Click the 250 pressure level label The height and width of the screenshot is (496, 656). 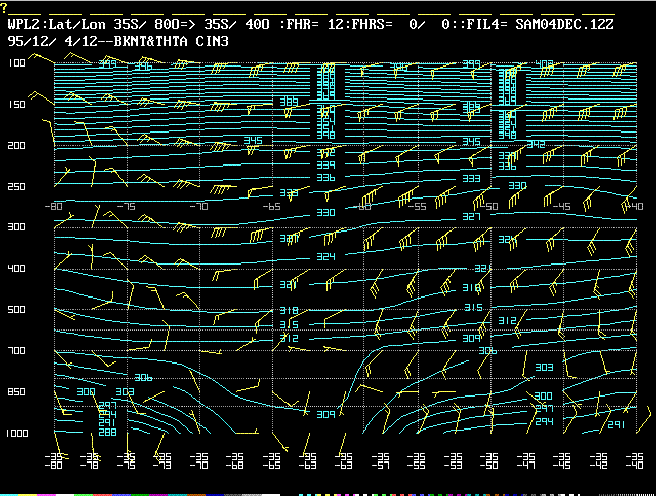[17, 187]
